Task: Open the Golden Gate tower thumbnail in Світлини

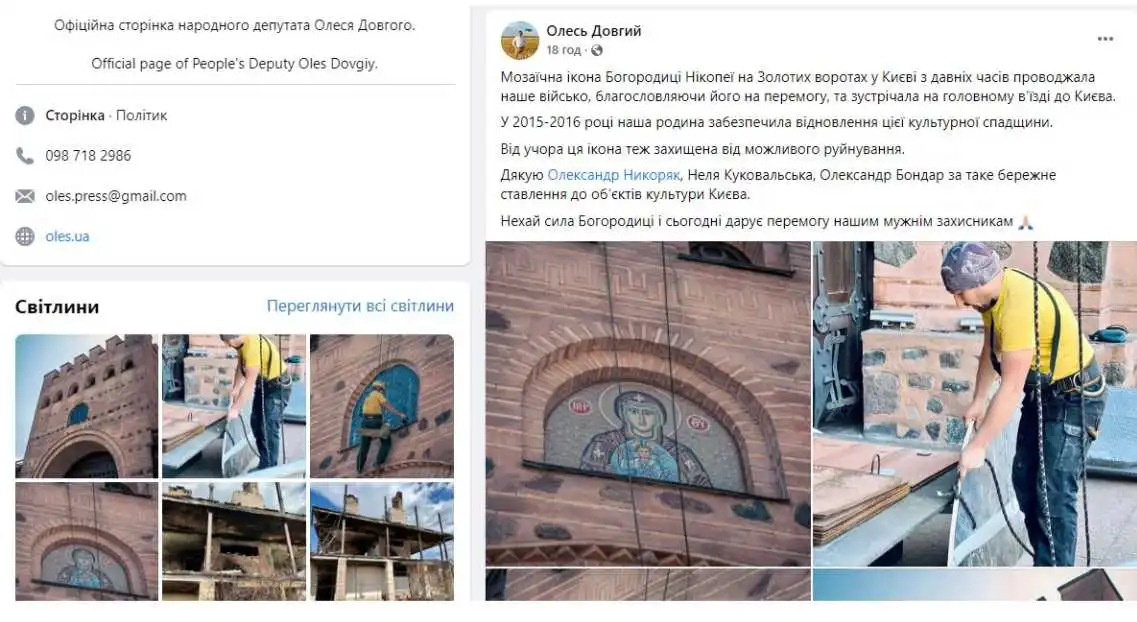Action: coord(86,406)
